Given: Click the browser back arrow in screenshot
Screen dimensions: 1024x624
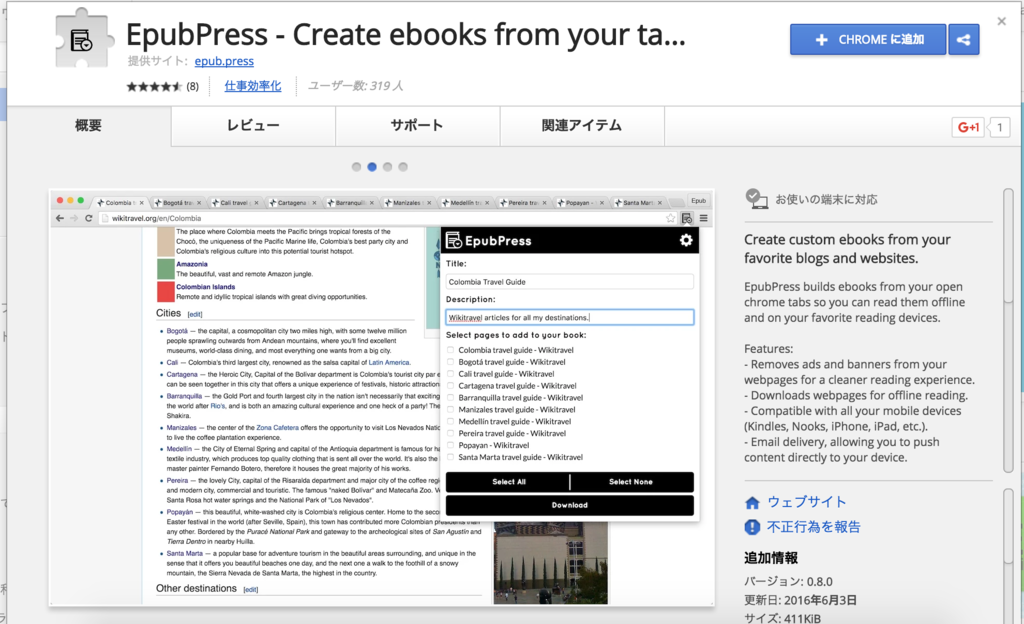Looking at the screenshot, I should tap(60, 218).
